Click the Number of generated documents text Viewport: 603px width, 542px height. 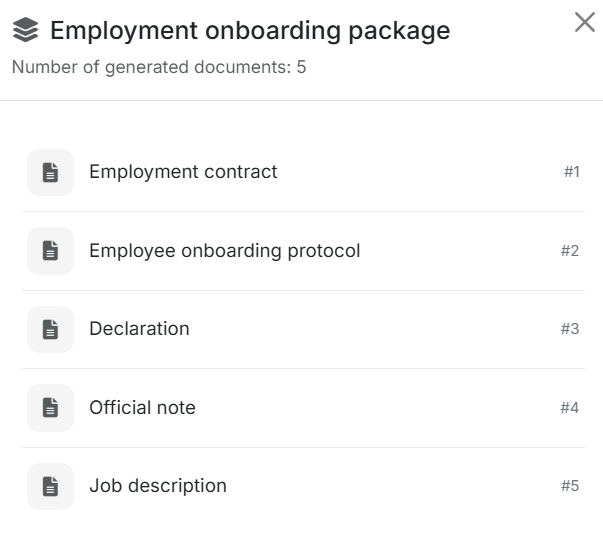(x=159, y=68)
